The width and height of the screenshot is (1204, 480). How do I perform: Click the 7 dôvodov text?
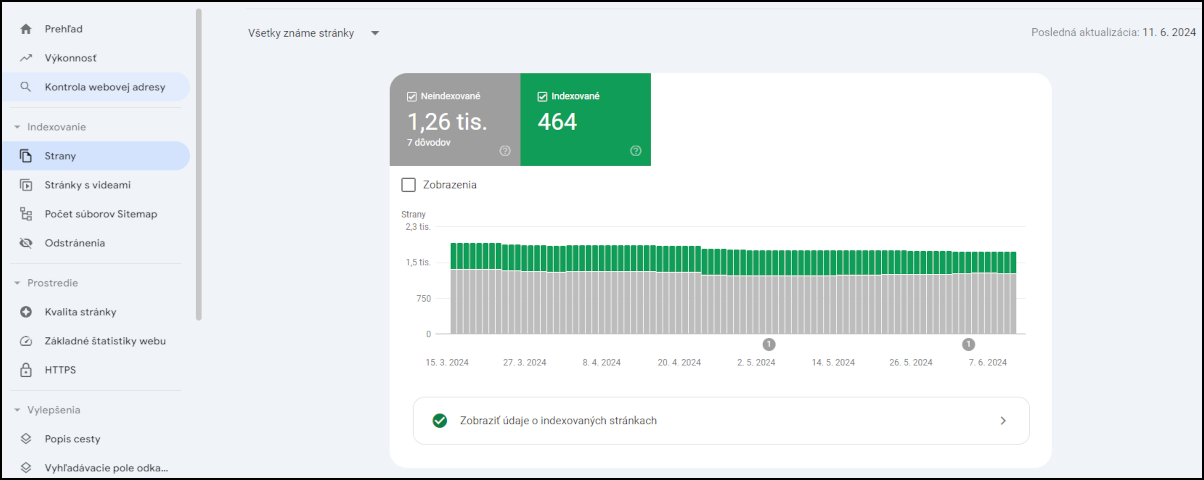429,143
